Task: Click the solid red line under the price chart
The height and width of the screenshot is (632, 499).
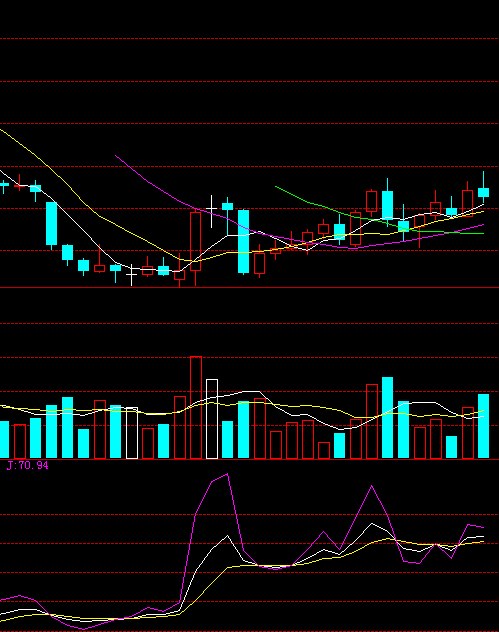Action: click(250, 287)
